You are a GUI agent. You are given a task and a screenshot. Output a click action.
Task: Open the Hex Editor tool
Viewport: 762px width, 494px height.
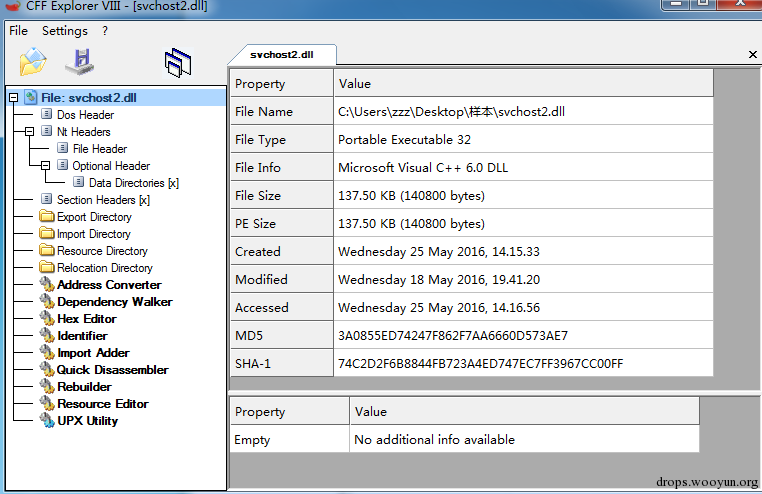[x=87, y=319]
